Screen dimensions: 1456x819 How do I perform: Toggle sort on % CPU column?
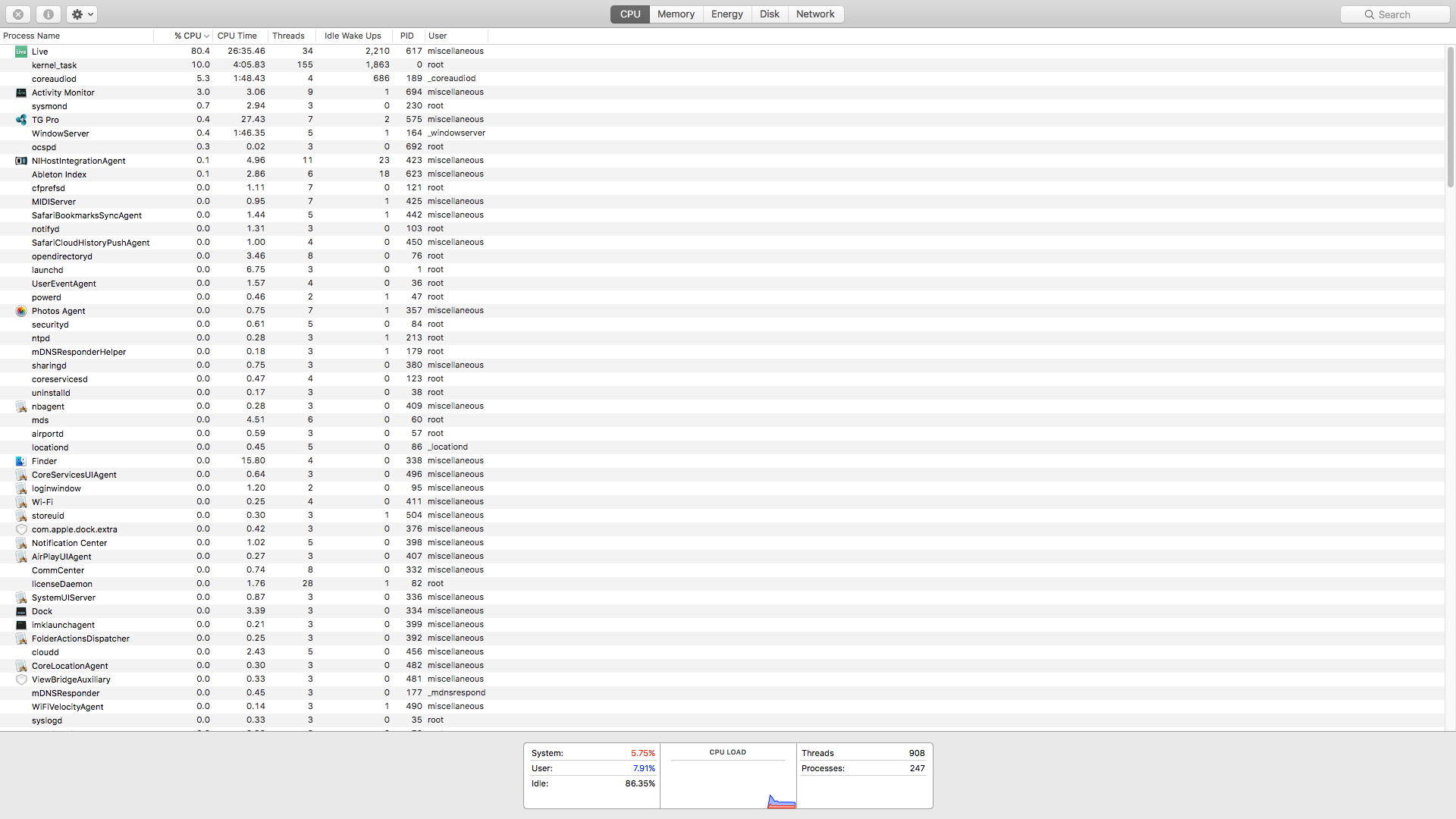pyautogui.click(x=184, y=36)
